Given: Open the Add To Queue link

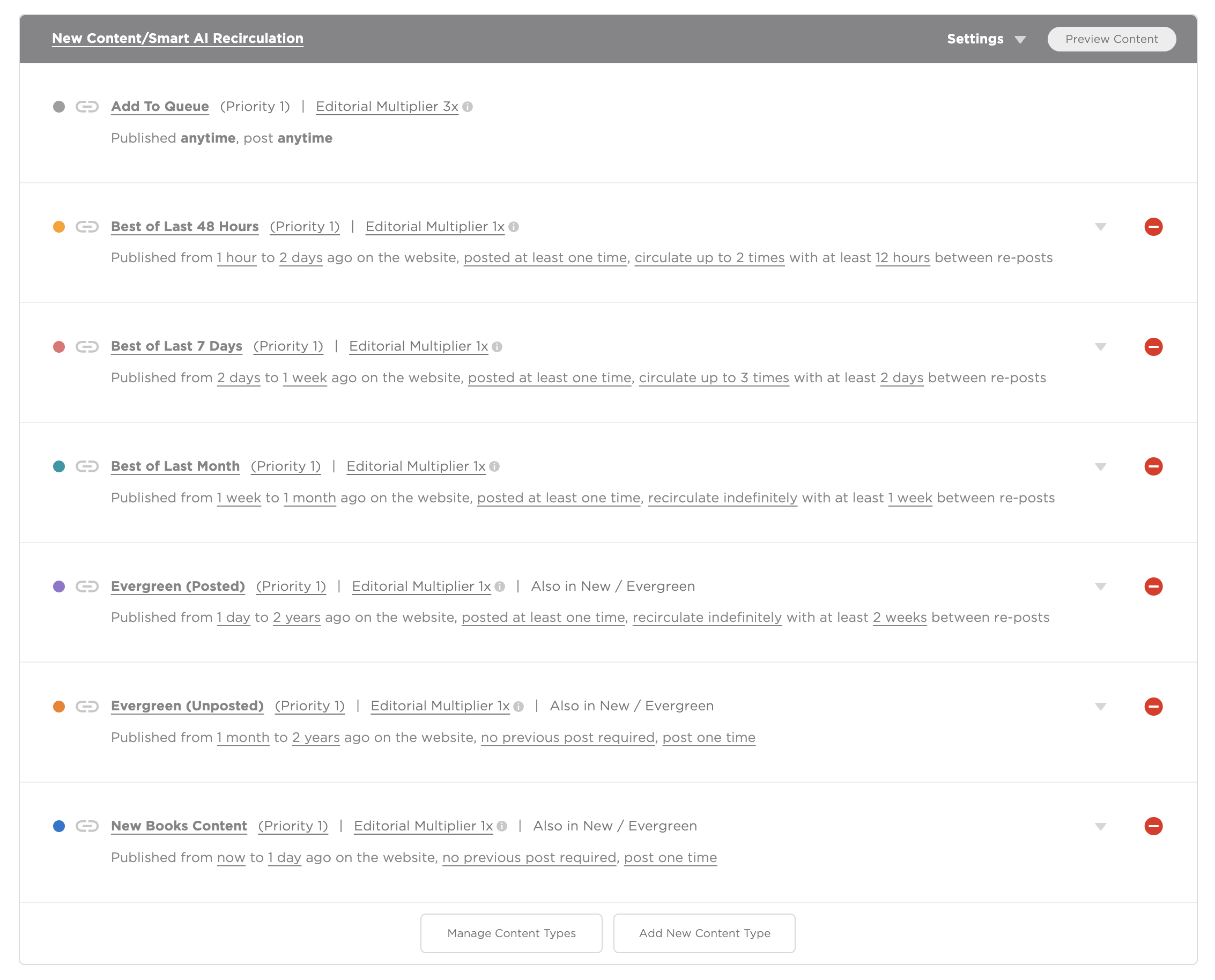Looking at the screenshot, I should coord(160,107).
